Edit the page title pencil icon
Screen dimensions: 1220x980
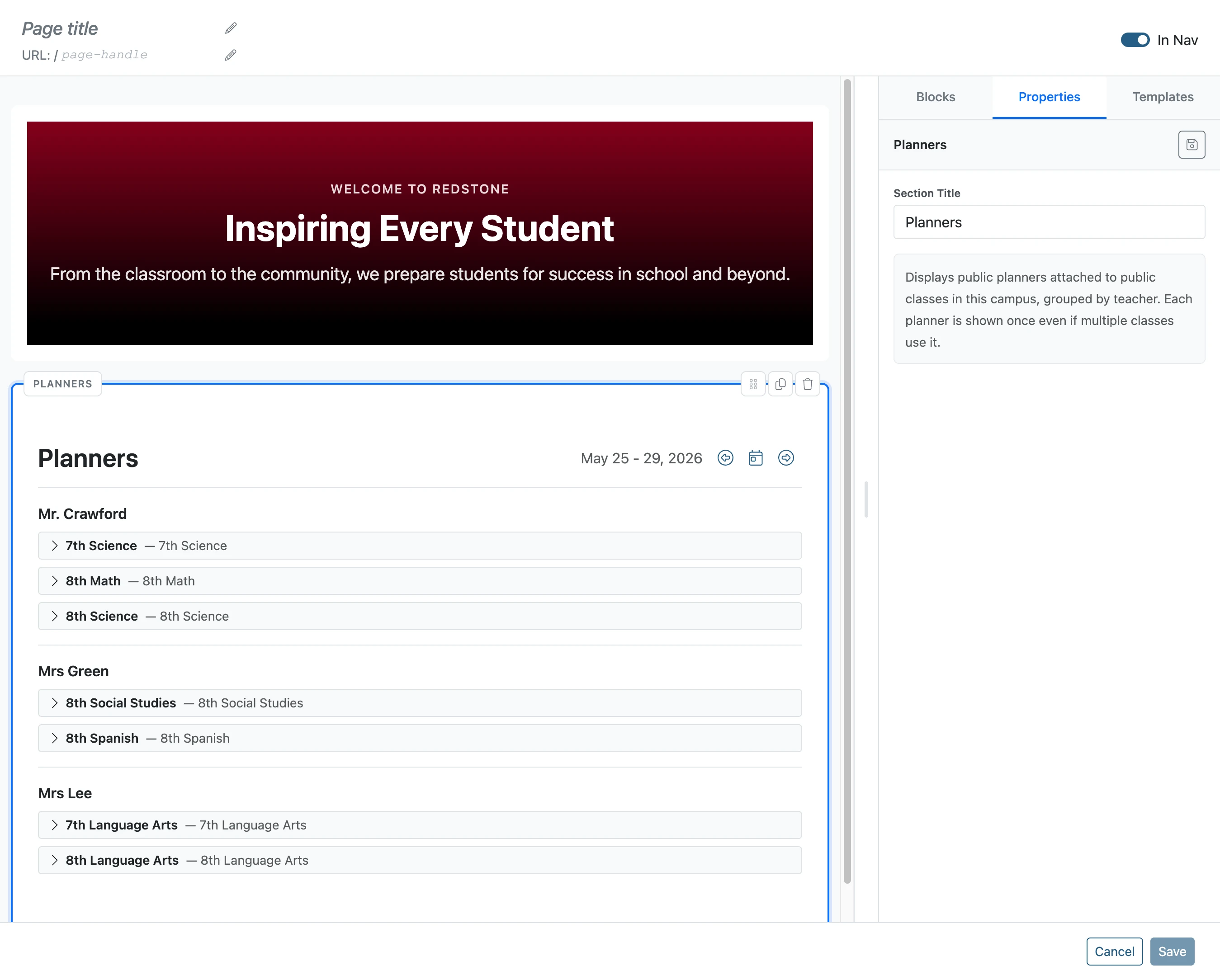click(231, 28)
